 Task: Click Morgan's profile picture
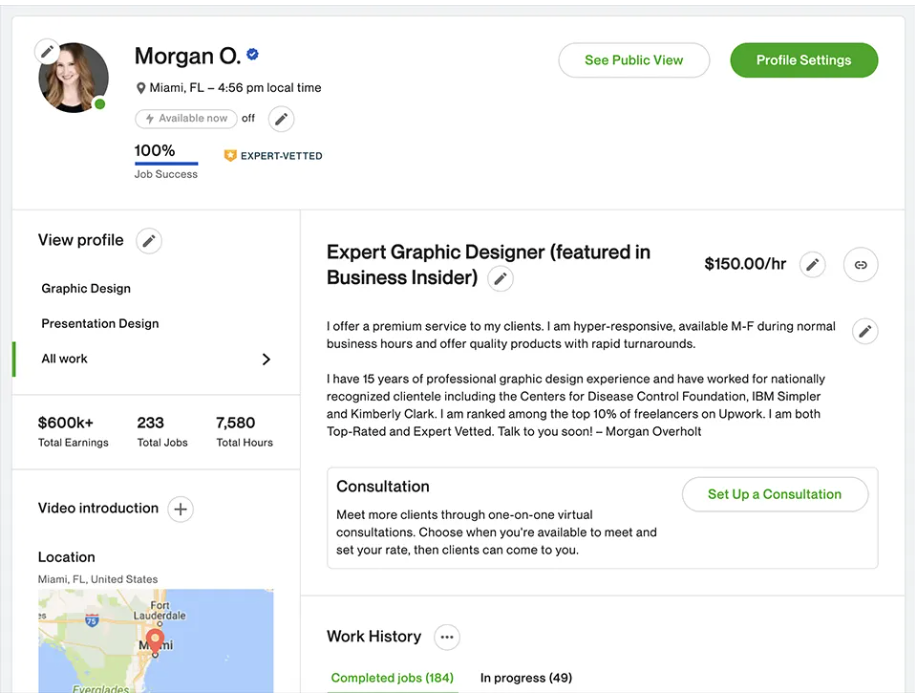(x=74, y=78)
